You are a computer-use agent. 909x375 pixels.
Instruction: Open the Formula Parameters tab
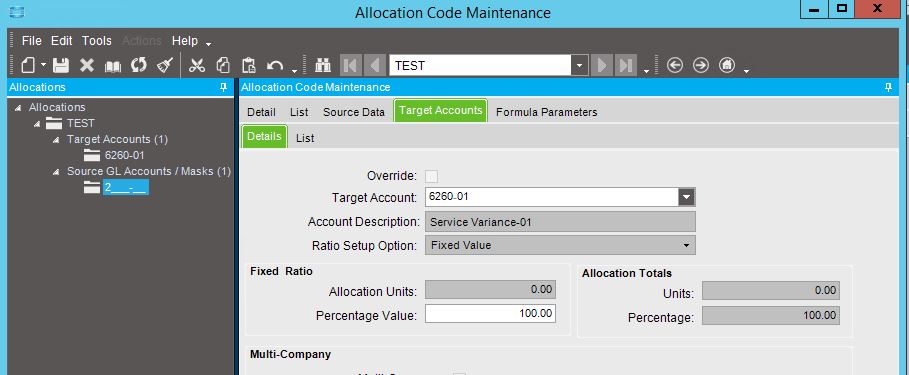tap(547, 112)
